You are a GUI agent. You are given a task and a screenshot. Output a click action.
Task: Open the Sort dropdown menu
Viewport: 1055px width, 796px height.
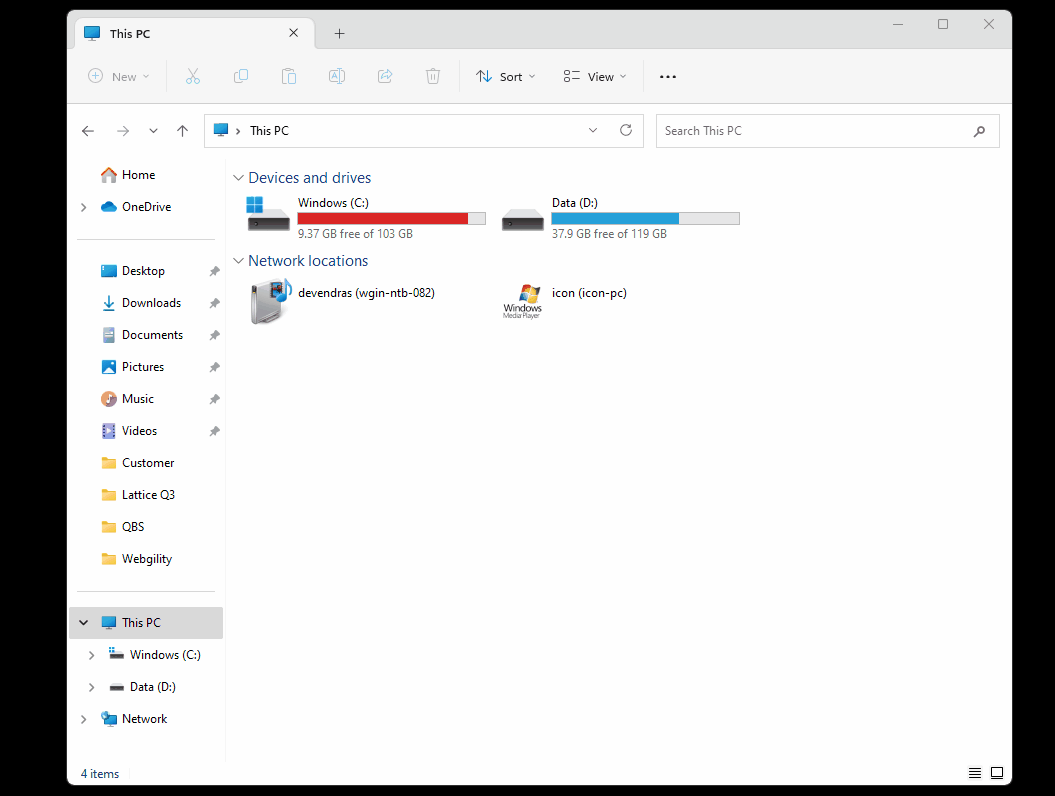point(506,76)
